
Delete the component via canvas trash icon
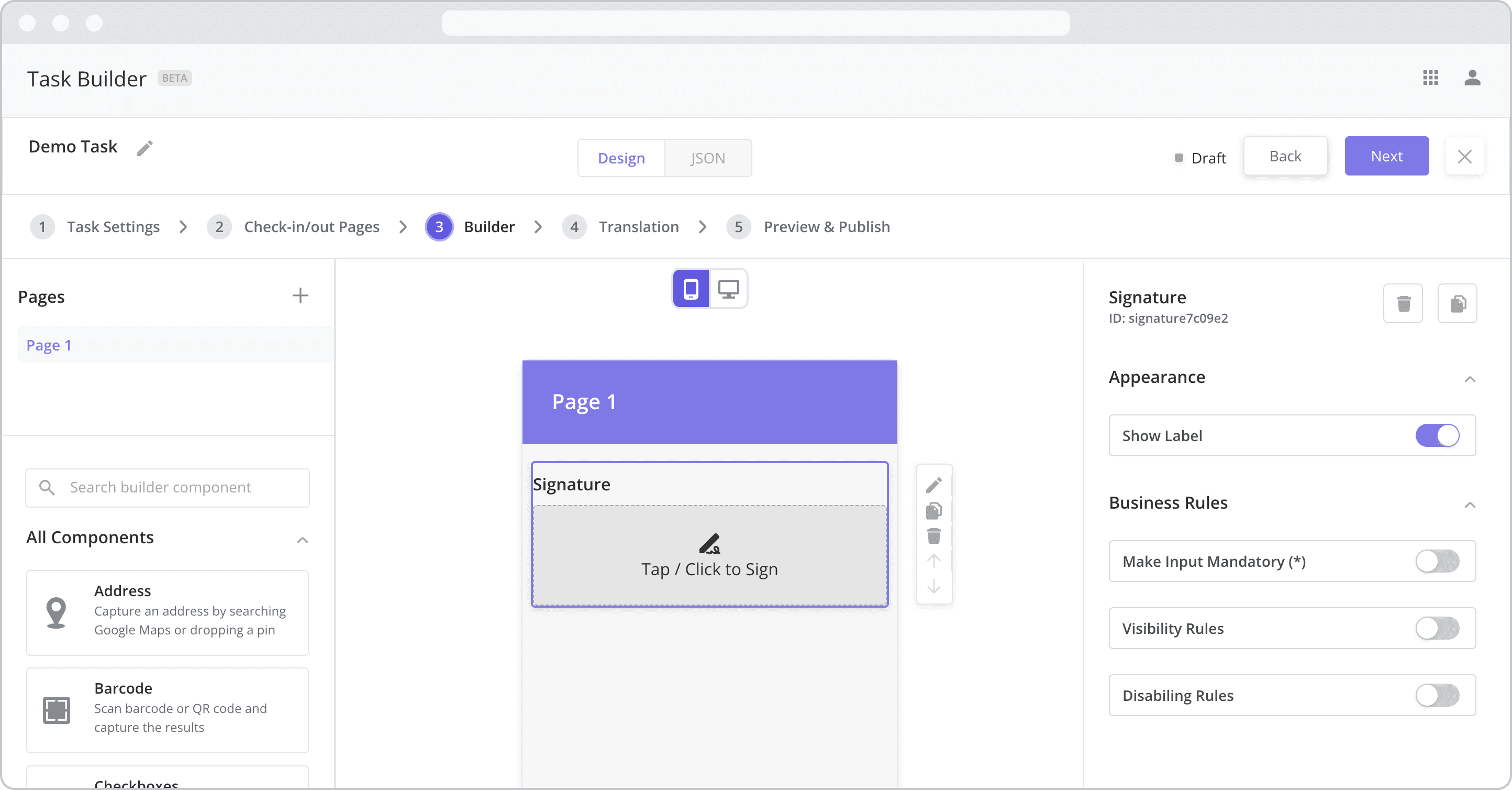tap(934, 536)
